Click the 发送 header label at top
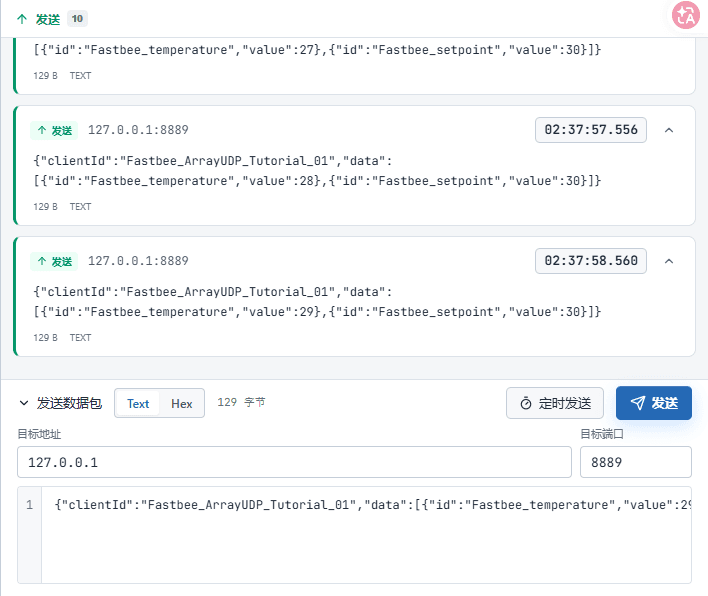708x596 pixels. click(48, 19)
